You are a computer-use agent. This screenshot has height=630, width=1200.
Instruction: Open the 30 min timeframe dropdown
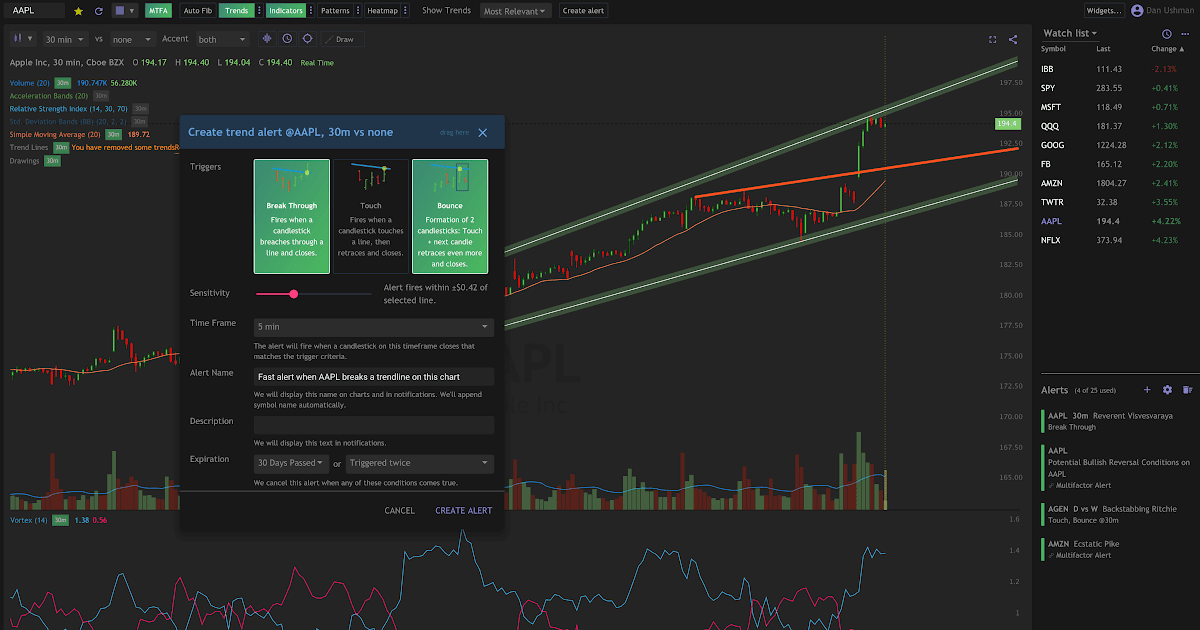(65, 39)
